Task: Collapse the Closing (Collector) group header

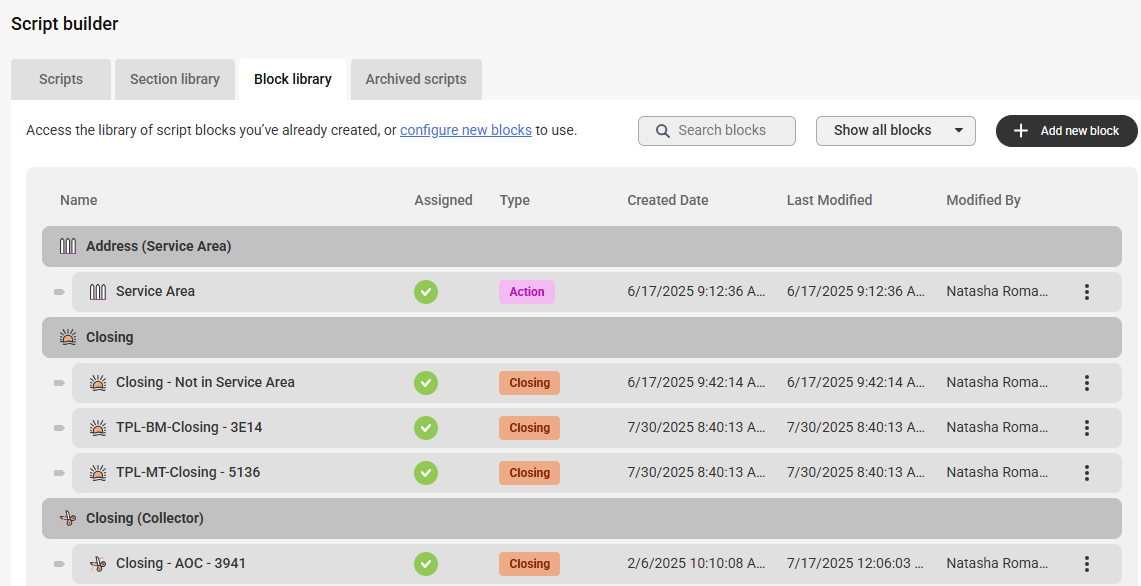Action: (x=581, y=518)
